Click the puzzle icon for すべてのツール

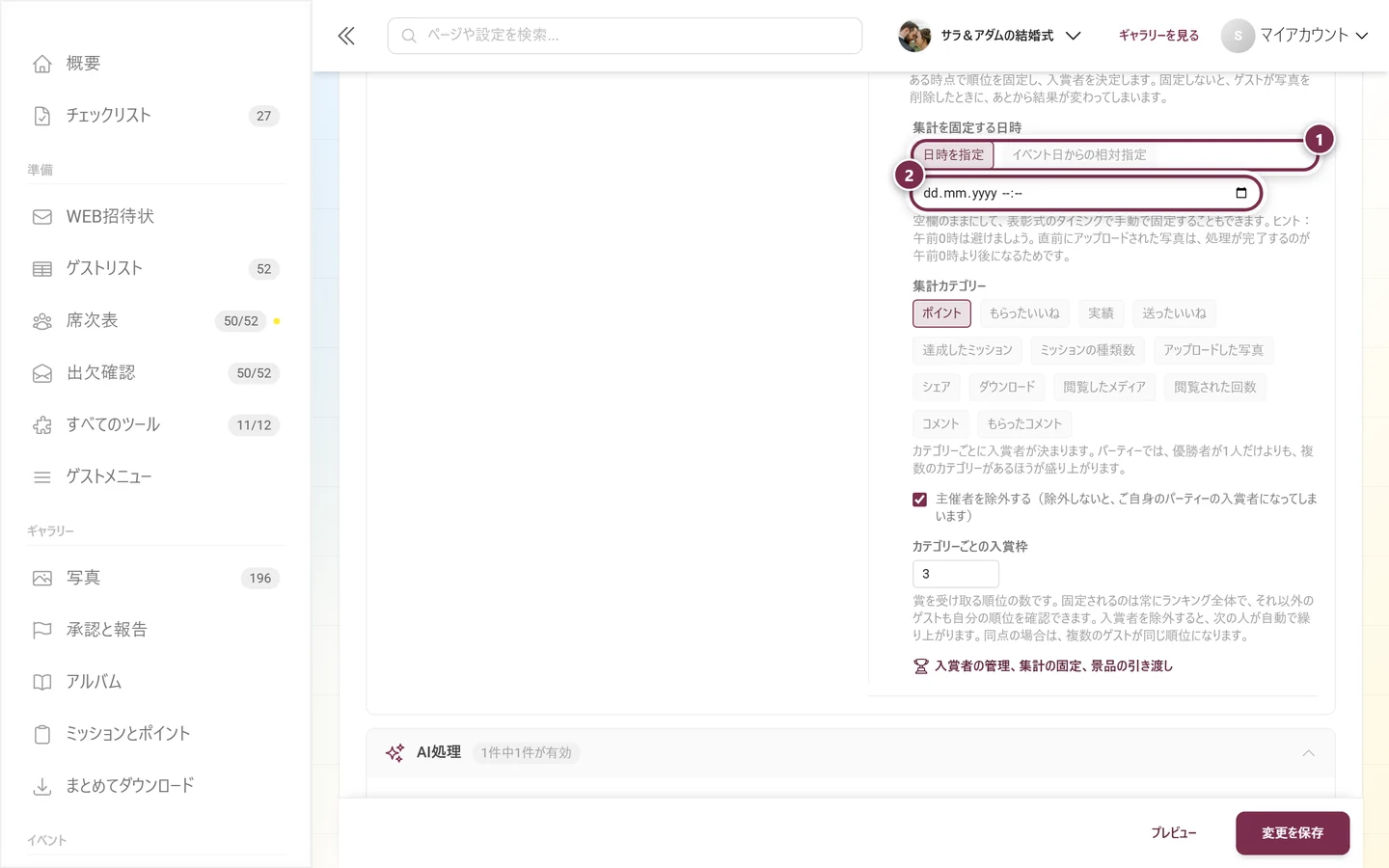tap(42, 425)
